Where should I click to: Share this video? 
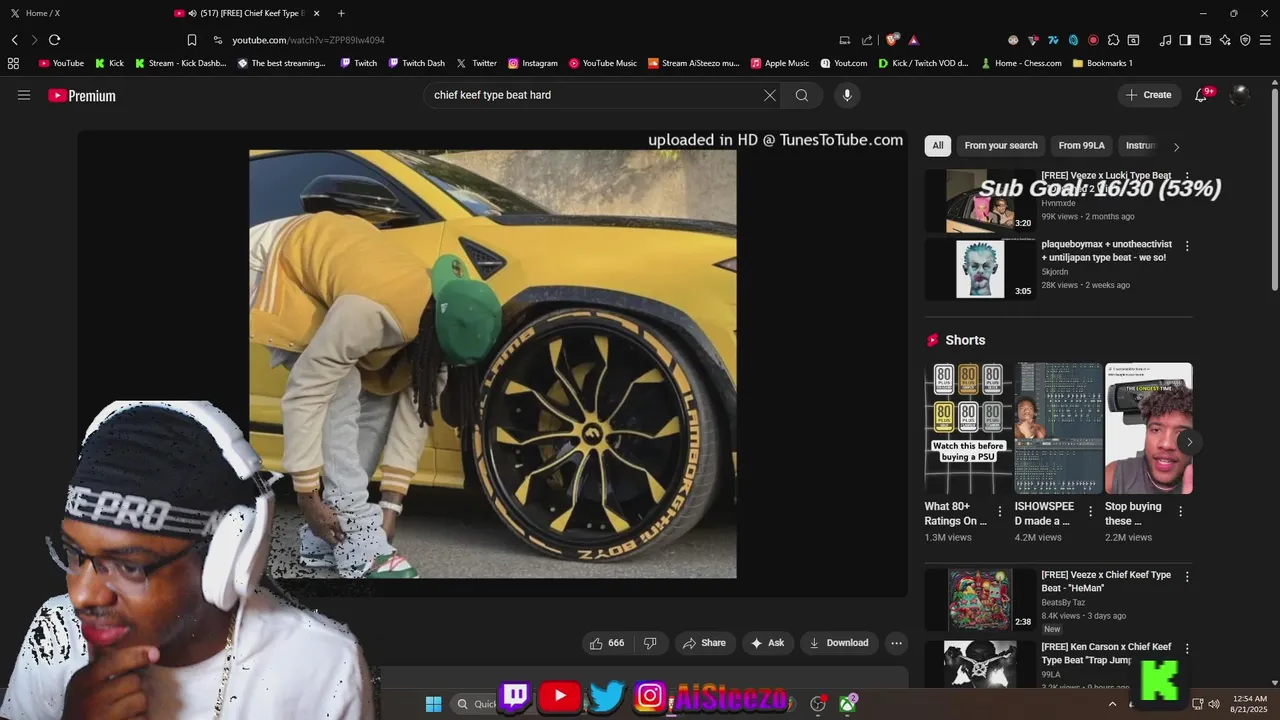click(704, 643)
